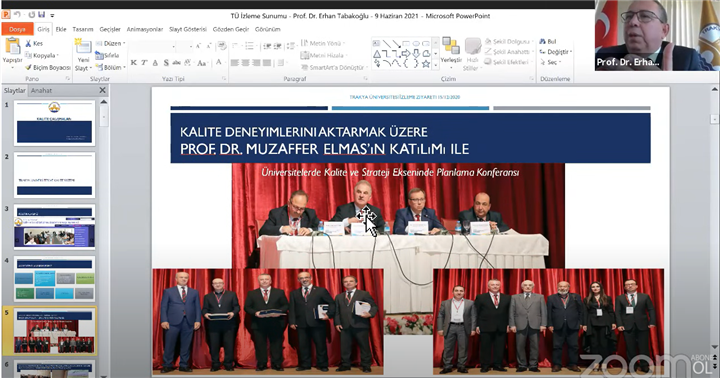This screenshot has width=720, height=378.
Task: Select the Kes cut tool
Action: click(34, 43)
